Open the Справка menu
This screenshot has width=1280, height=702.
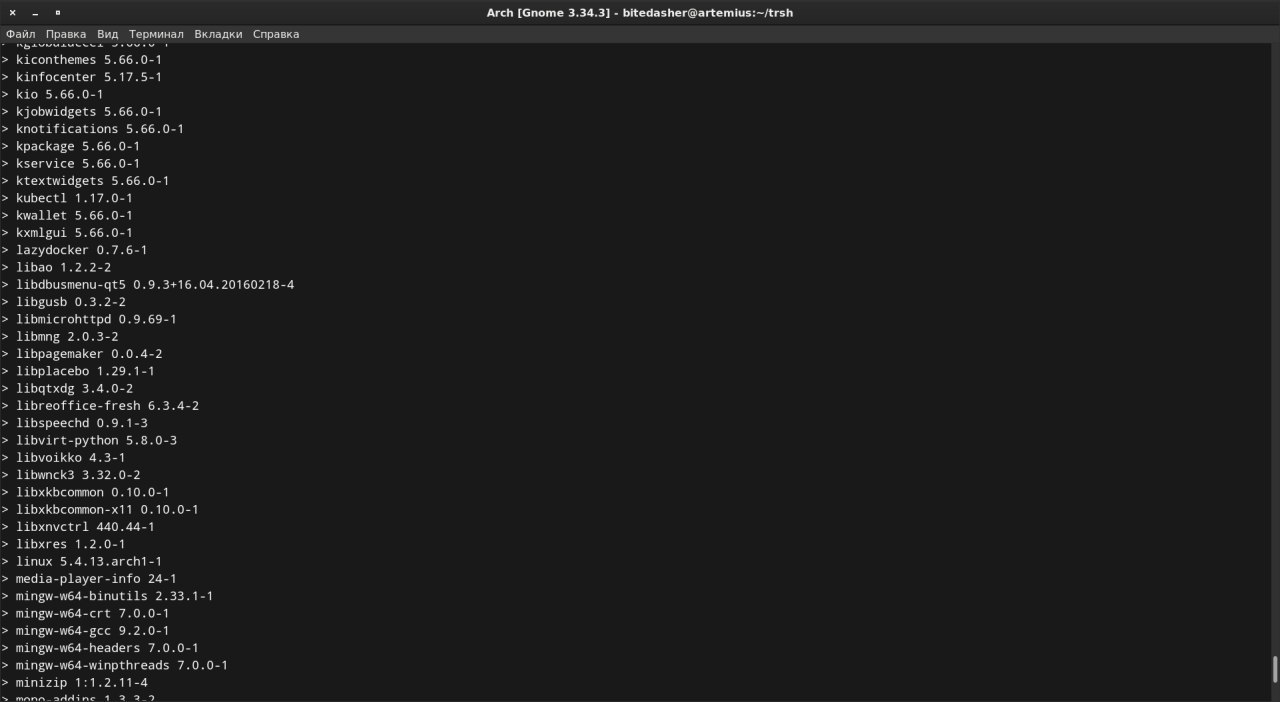point(276,34)
